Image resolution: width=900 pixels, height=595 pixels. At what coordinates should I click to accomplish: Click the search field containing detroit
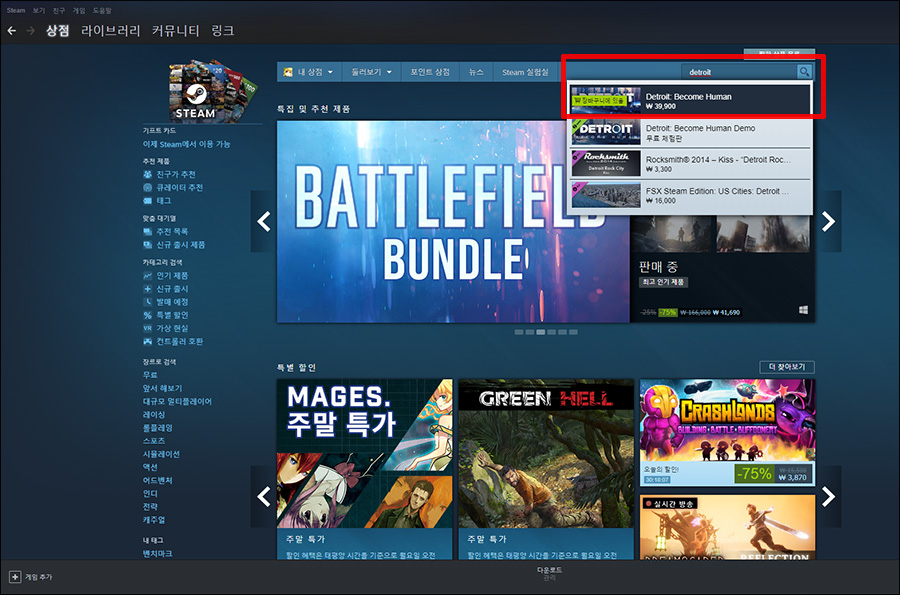pyautogui.click(x=739, y=72)
